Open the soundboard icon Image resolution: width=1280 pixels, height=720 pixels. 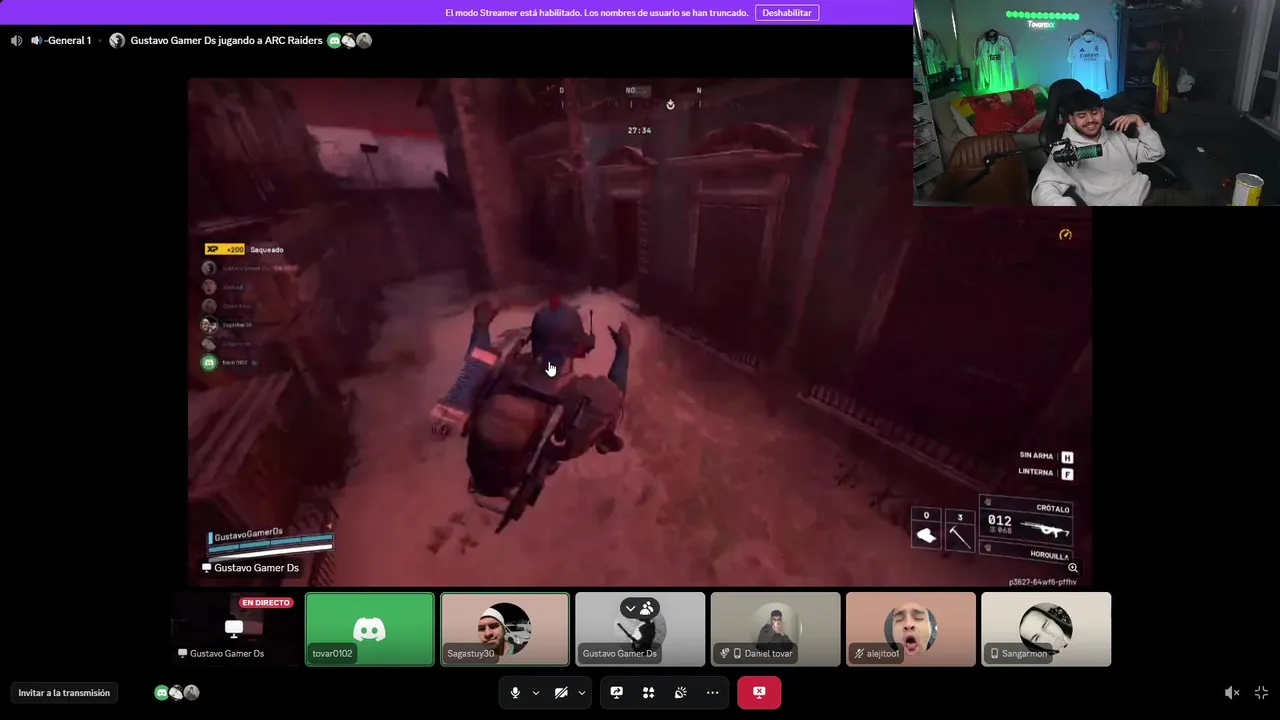point(680,692)
